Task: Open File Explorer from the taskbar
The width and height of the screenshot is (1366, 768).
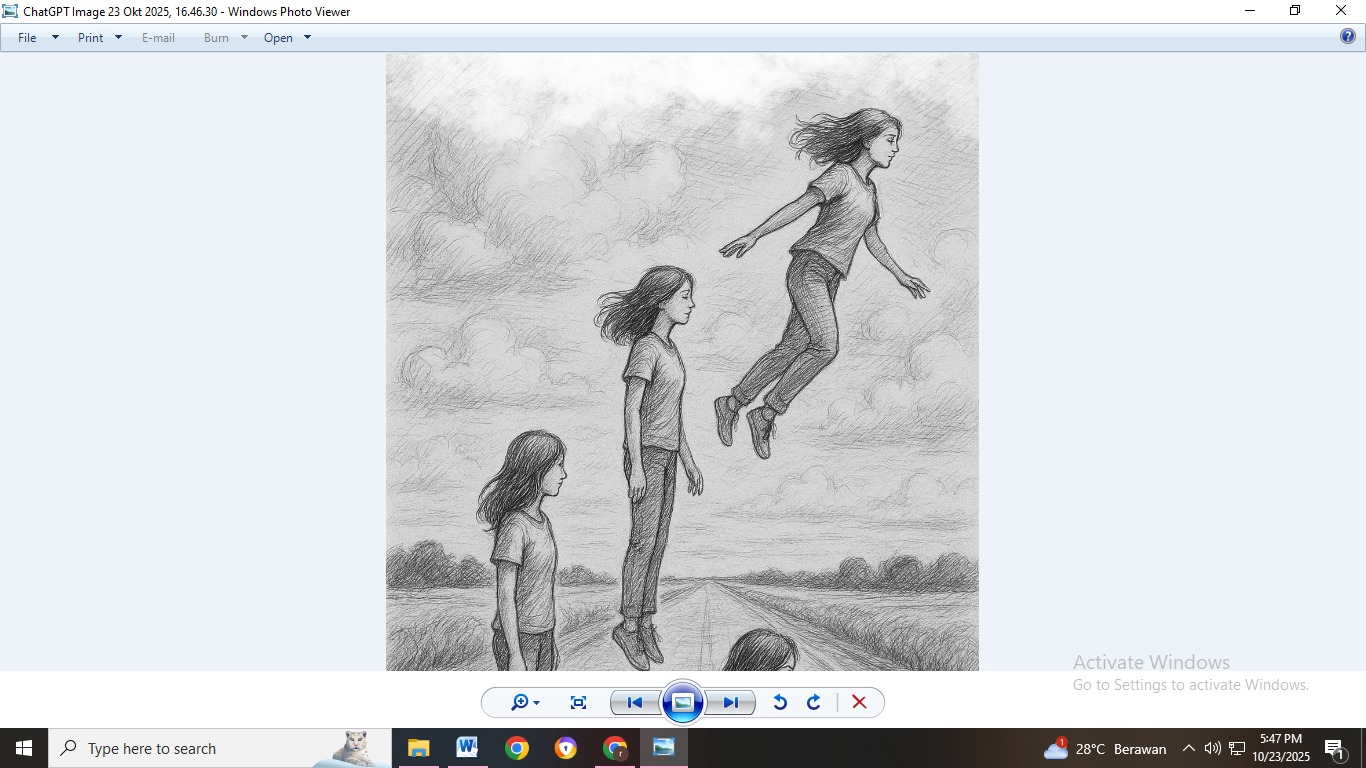Action: coord(418,748)
